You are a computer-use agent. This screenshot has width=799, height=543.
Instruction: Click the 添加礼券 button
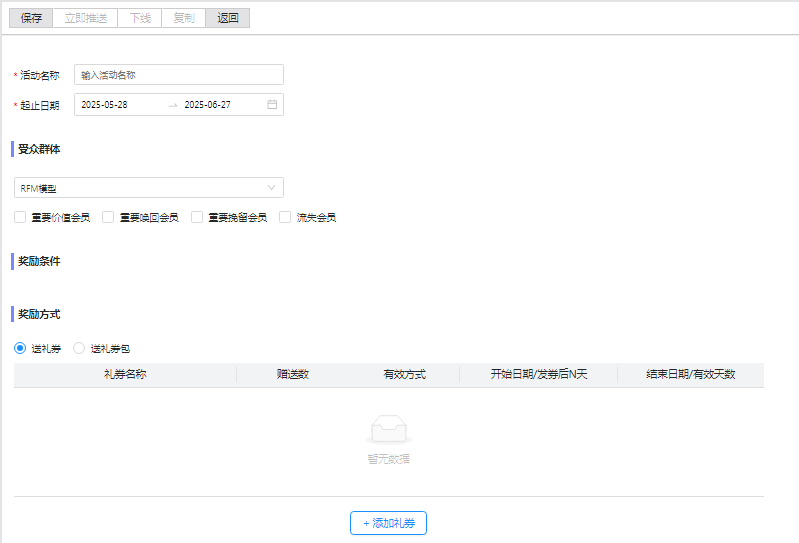388,523
